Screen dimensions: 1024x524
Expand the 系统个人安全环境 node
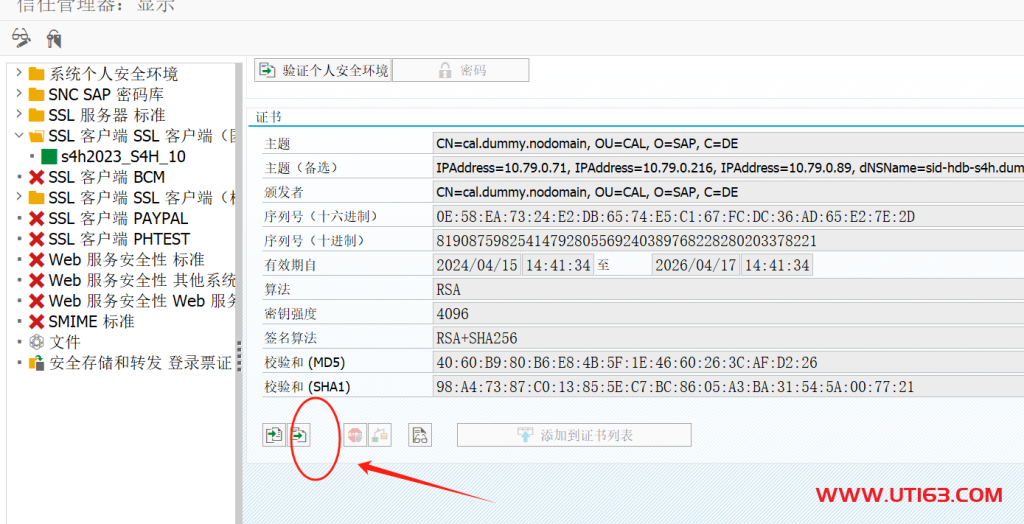(x=18, y=74)
